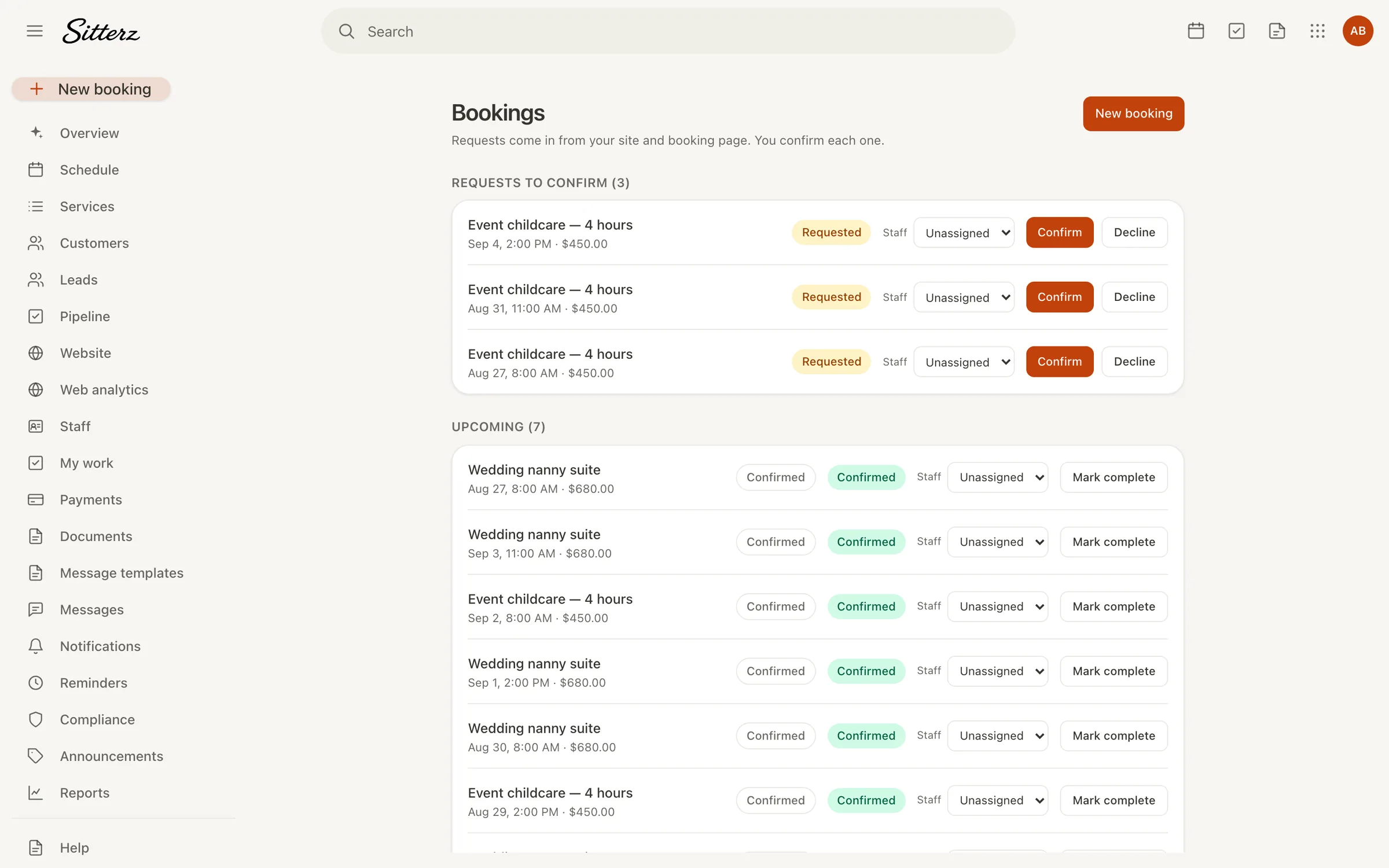Open the apps grid icon

[1317, 31]
